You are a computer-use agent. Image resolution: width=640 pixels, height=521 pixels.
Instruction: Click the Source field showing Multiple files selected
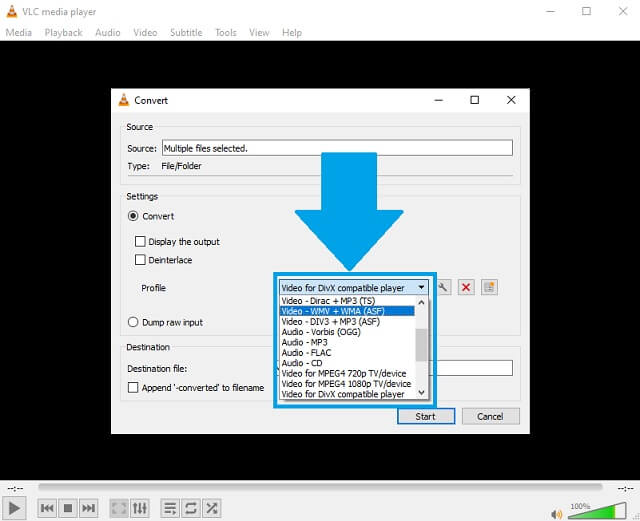coord(337,148)
